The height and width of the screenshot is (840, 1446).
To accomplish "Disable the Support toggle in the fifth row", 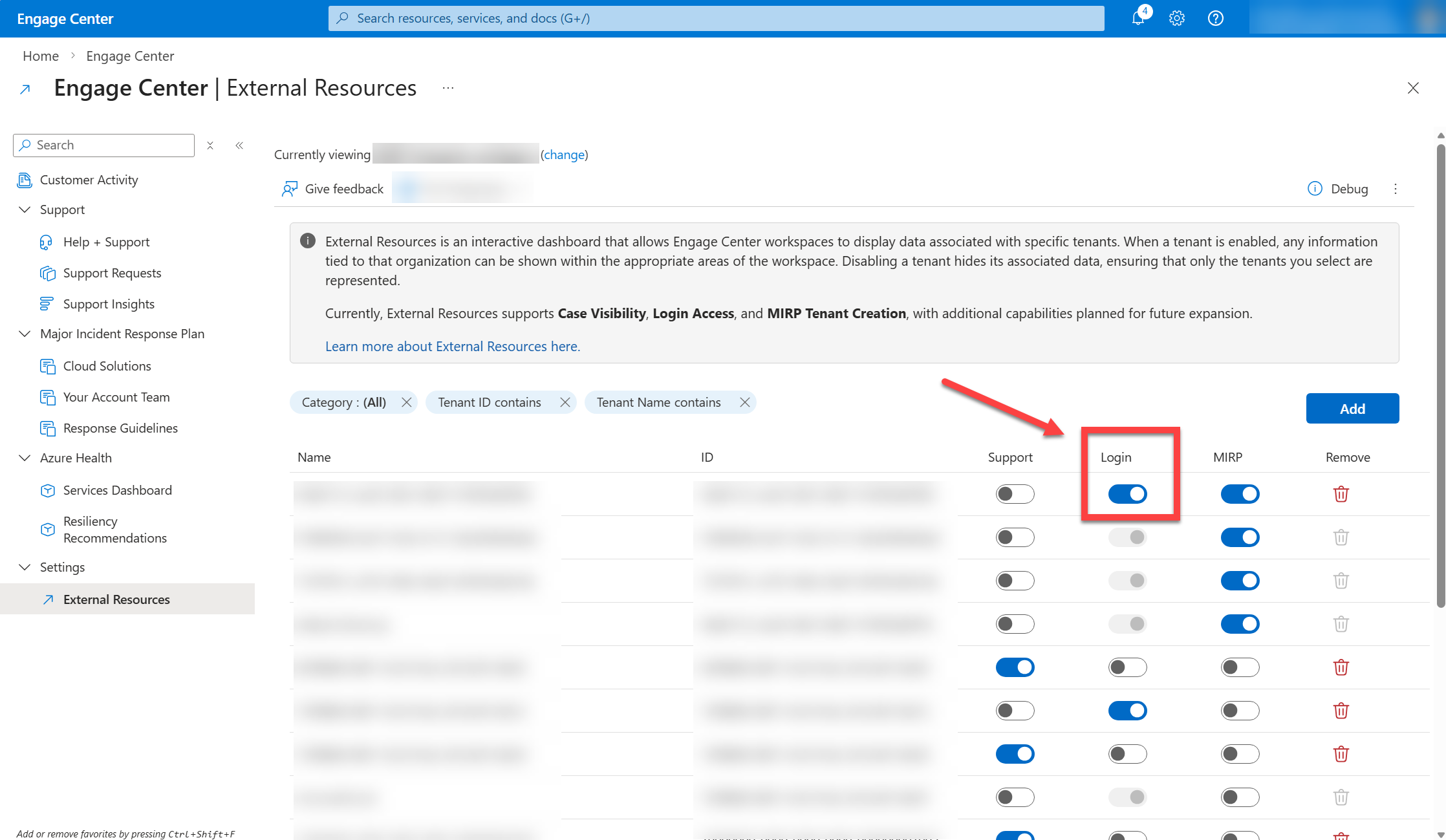I will coord(1015,667).
